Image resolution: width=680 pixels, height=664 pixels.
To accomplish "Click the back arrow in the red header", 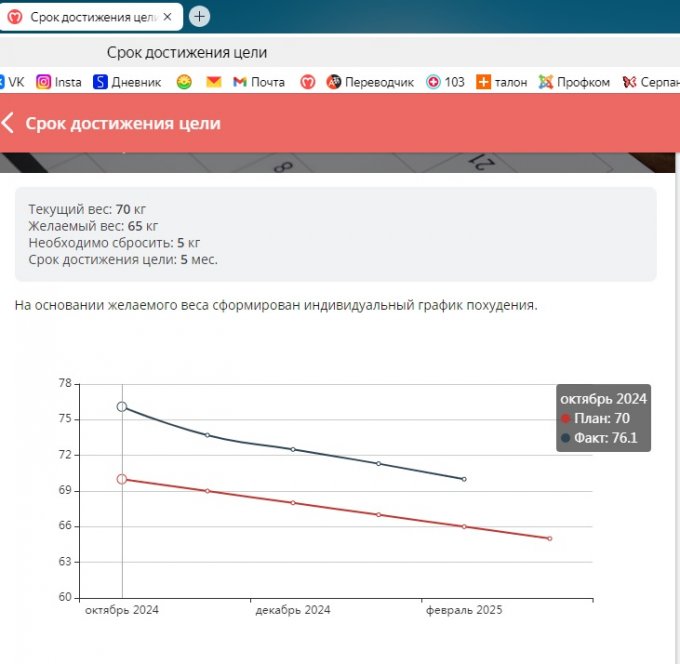I will 9,123.
